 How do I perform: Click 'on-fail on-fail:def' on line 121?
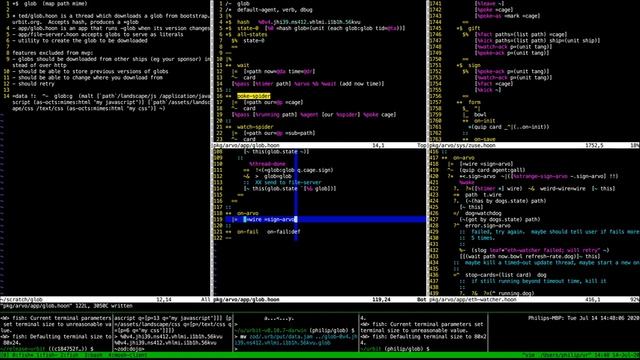coord(268,232)
